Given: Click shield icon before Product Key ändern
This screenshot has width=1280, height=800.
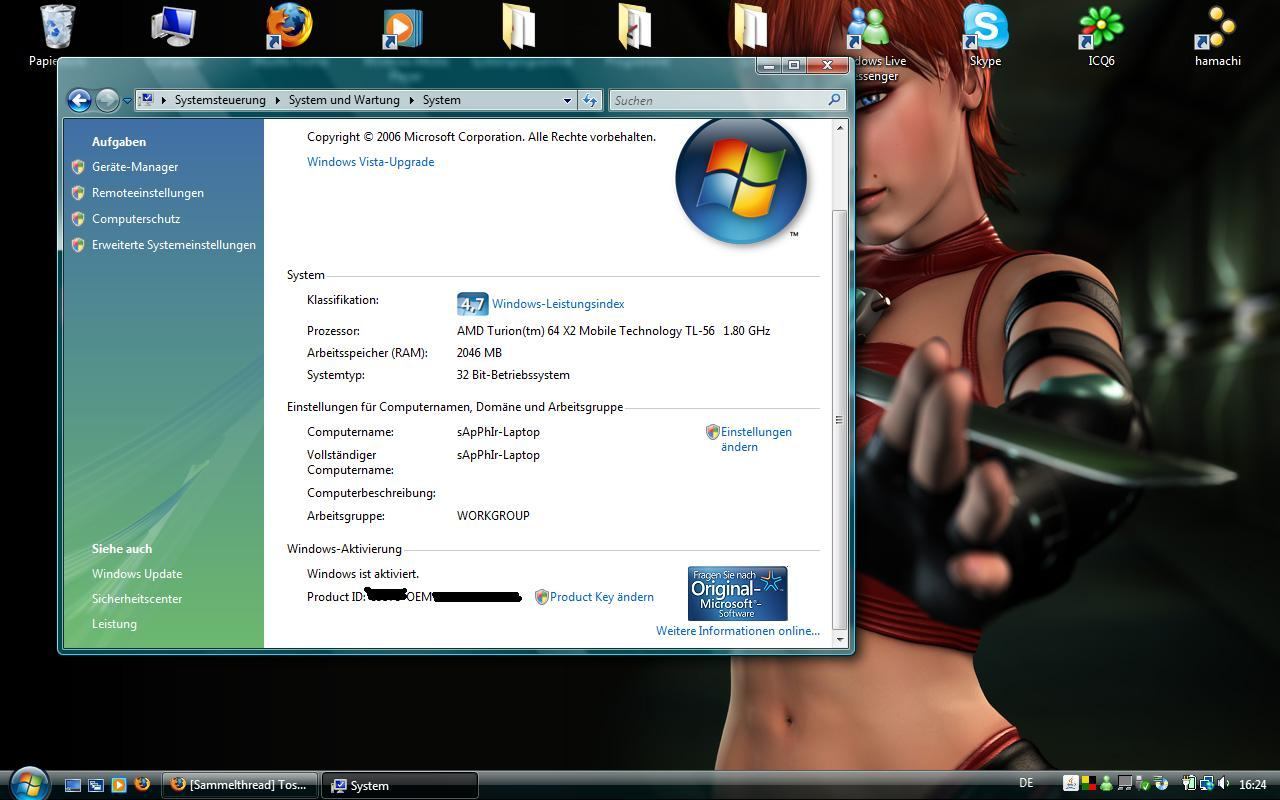Looking at the screenshot, I should coord(542,597).
